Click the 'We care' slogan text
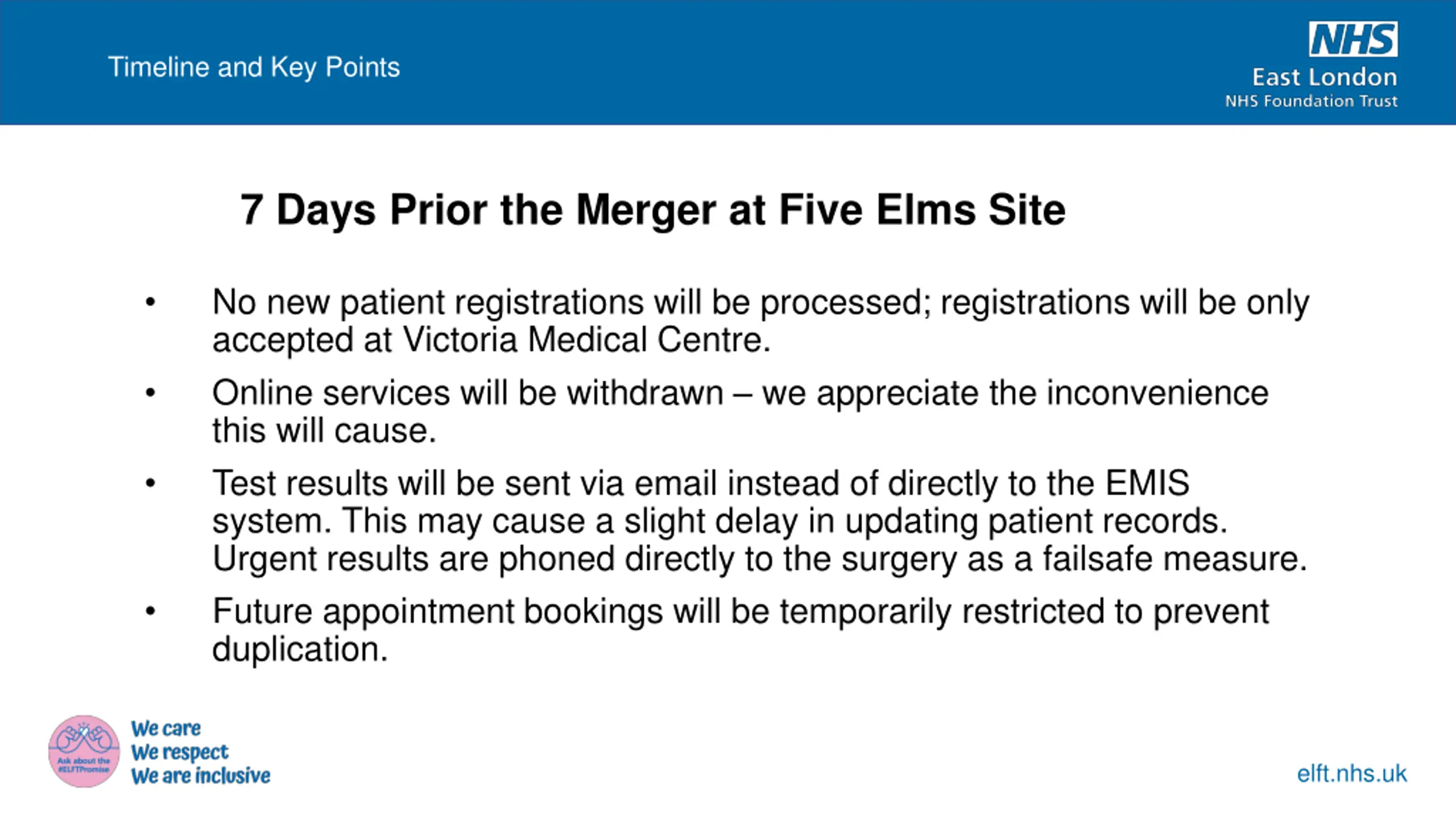Viewport: 1456px width, 819px height. click(x=166, y=729)
